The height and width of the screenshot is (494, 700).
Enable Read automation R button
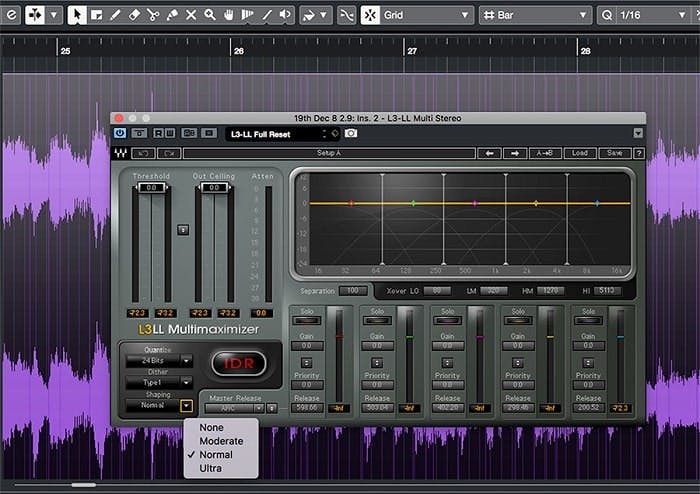tap(158, 133)
